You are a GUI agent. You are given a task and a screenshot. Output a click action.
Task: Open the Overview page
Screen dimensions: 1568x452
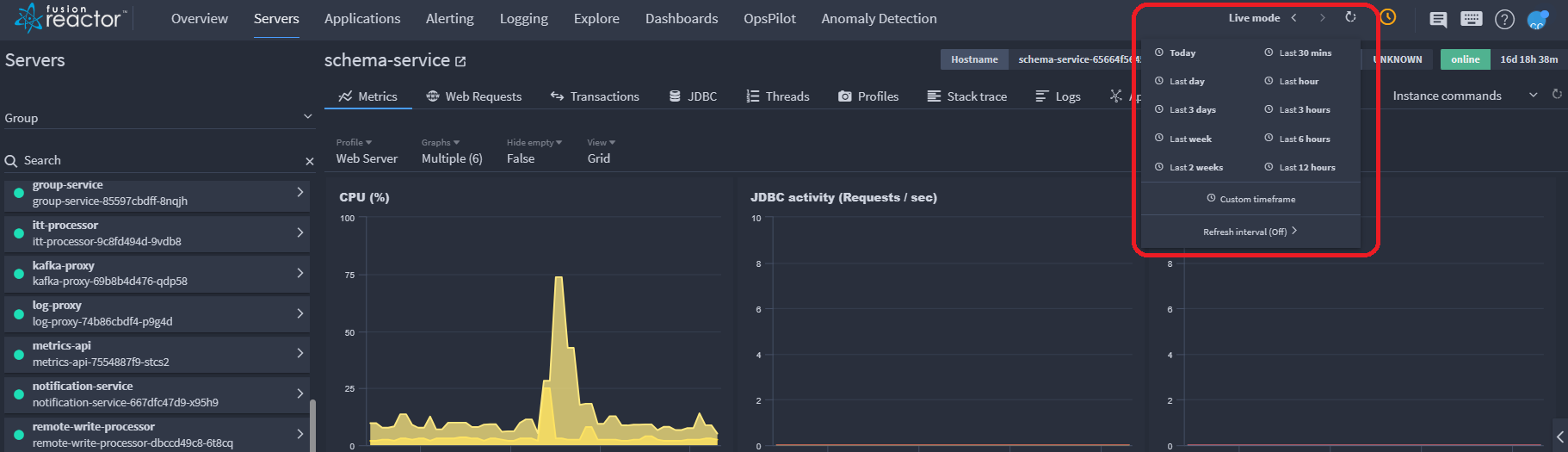click(200, 19)
